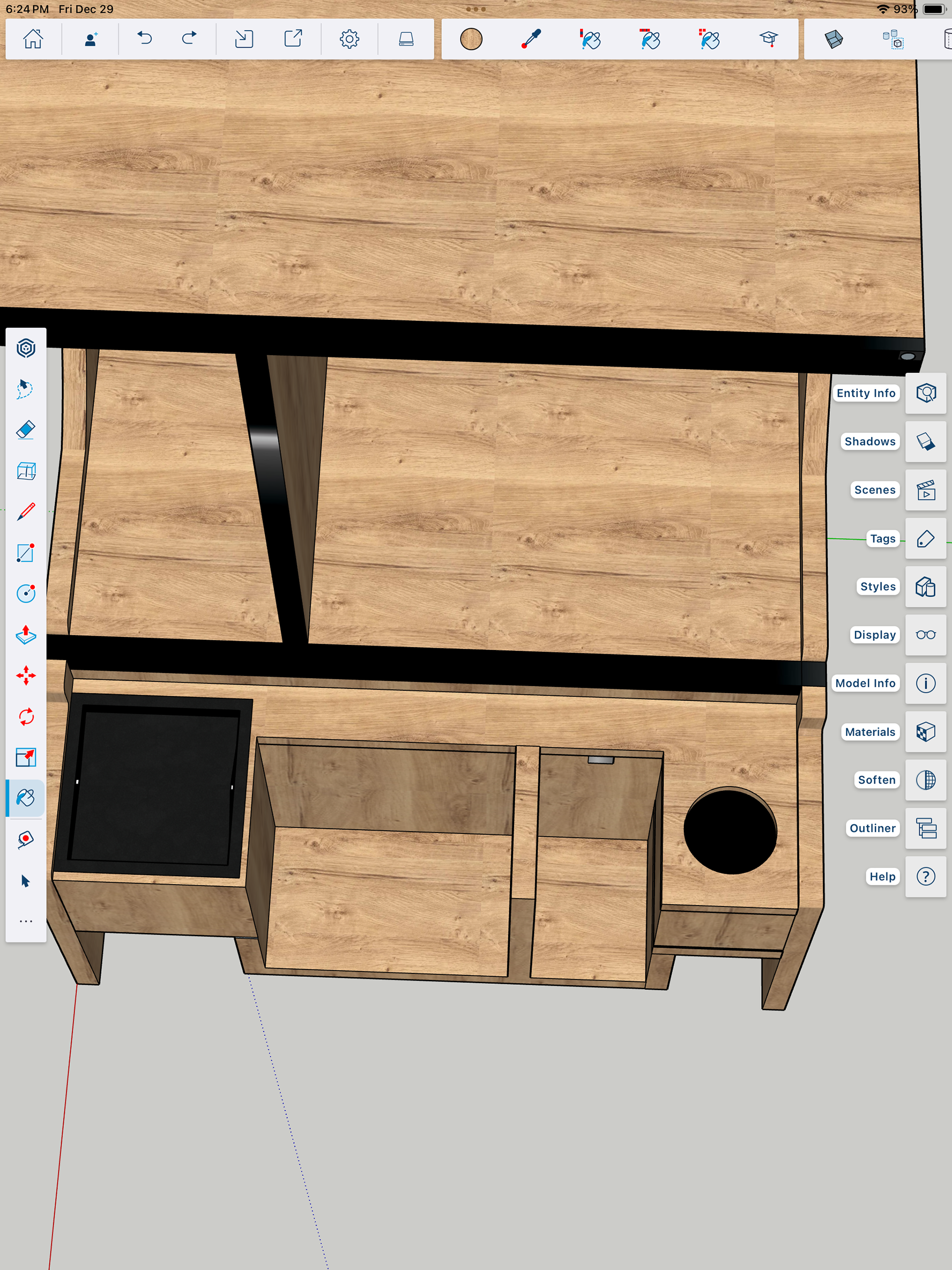
Task: Select the Push/Pull tool
Action: coord(26,635)
